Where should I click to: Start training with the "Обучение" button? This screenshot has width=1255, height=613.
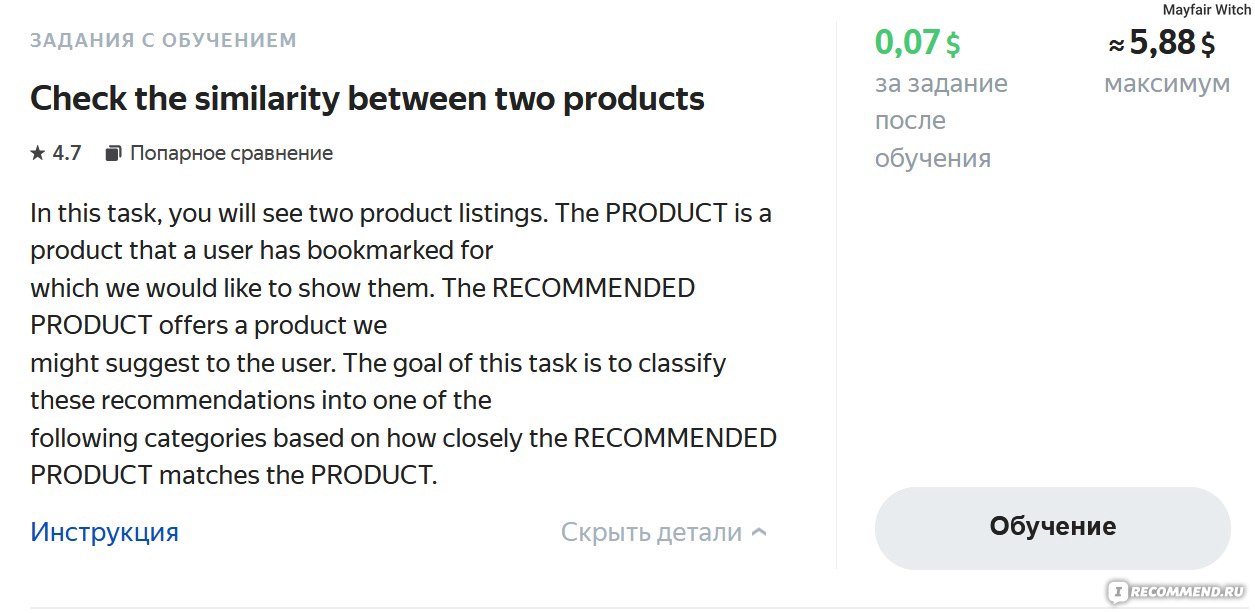[1052, 527]
